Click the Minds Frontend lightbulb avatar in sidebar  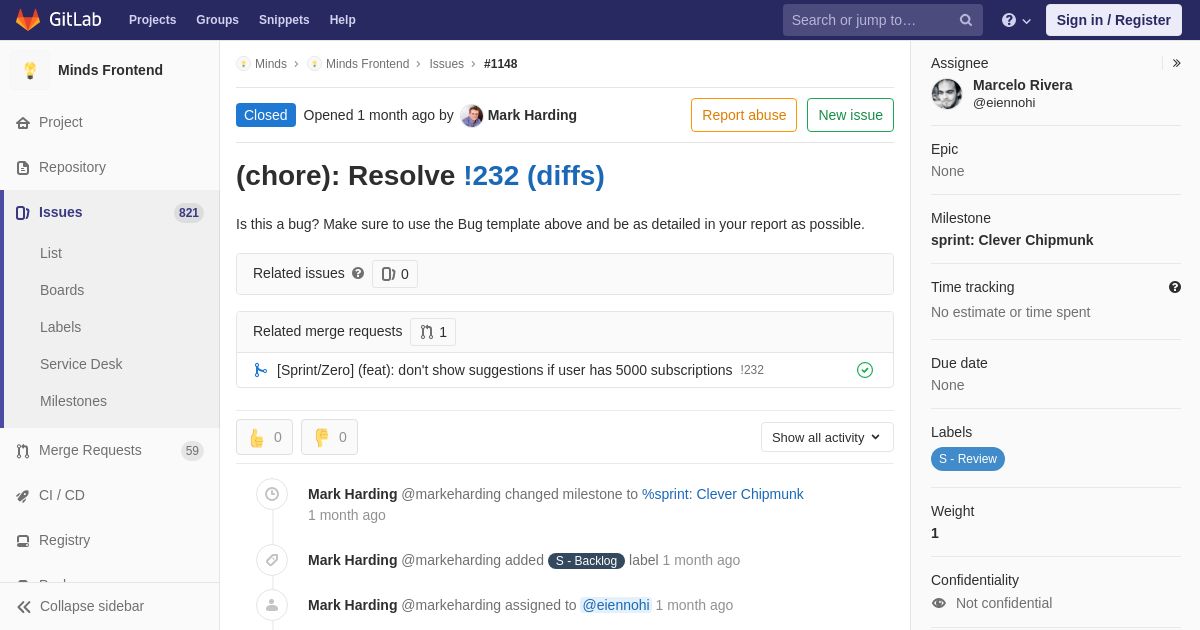tap(30, 70)
